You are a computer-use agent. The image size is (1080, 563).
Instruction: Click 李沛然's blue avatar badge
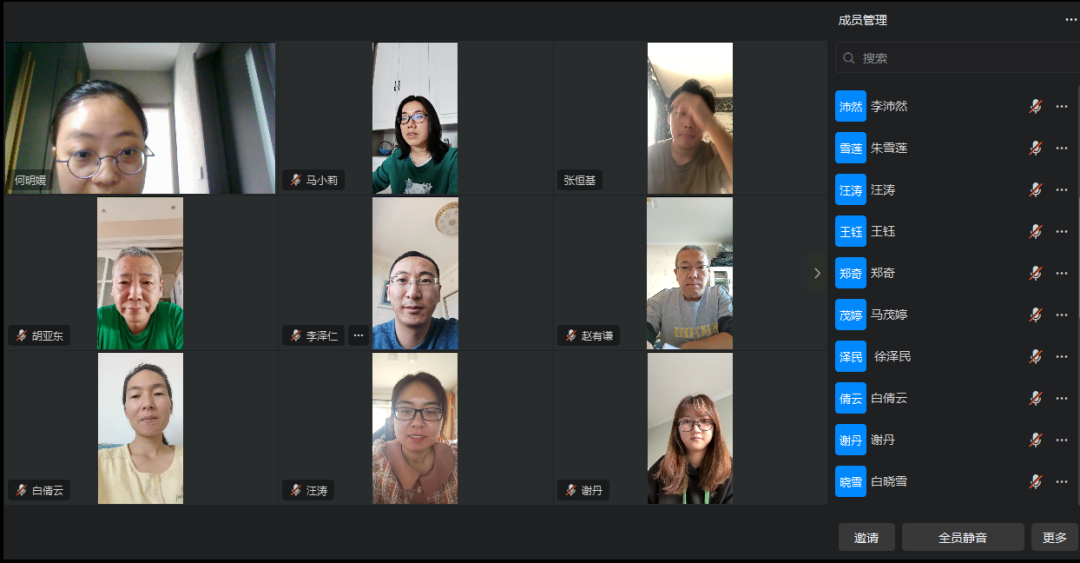point(851,106)
